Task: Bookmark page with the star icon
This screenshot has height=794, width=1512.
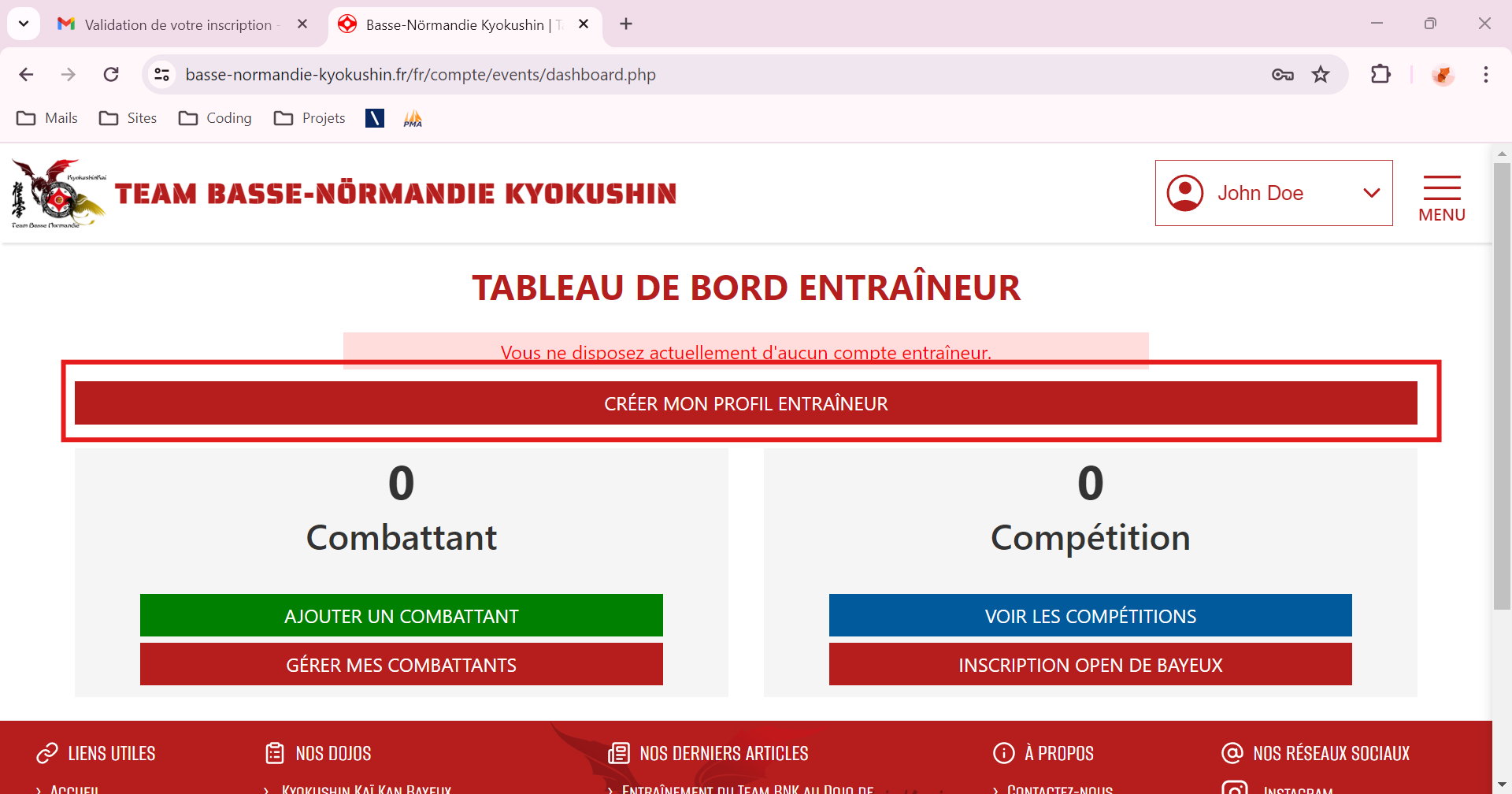Action: point(1321,75)
